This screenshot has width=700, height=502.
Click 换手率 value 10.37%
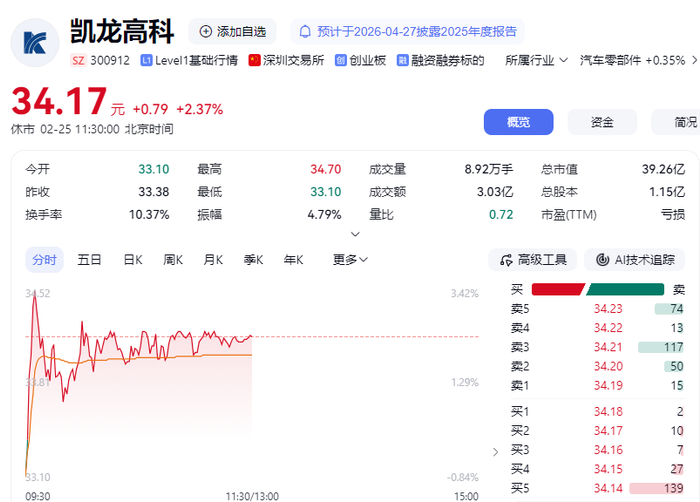pos(149,215)
